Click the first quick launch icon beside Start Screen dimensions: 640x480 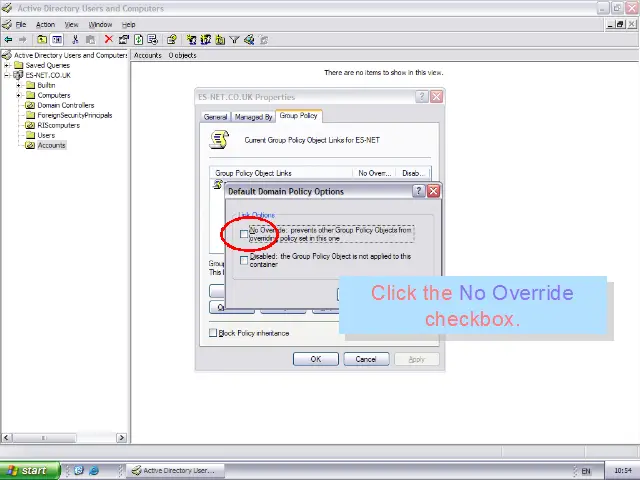pyautogui.click(x=79, y=470)
